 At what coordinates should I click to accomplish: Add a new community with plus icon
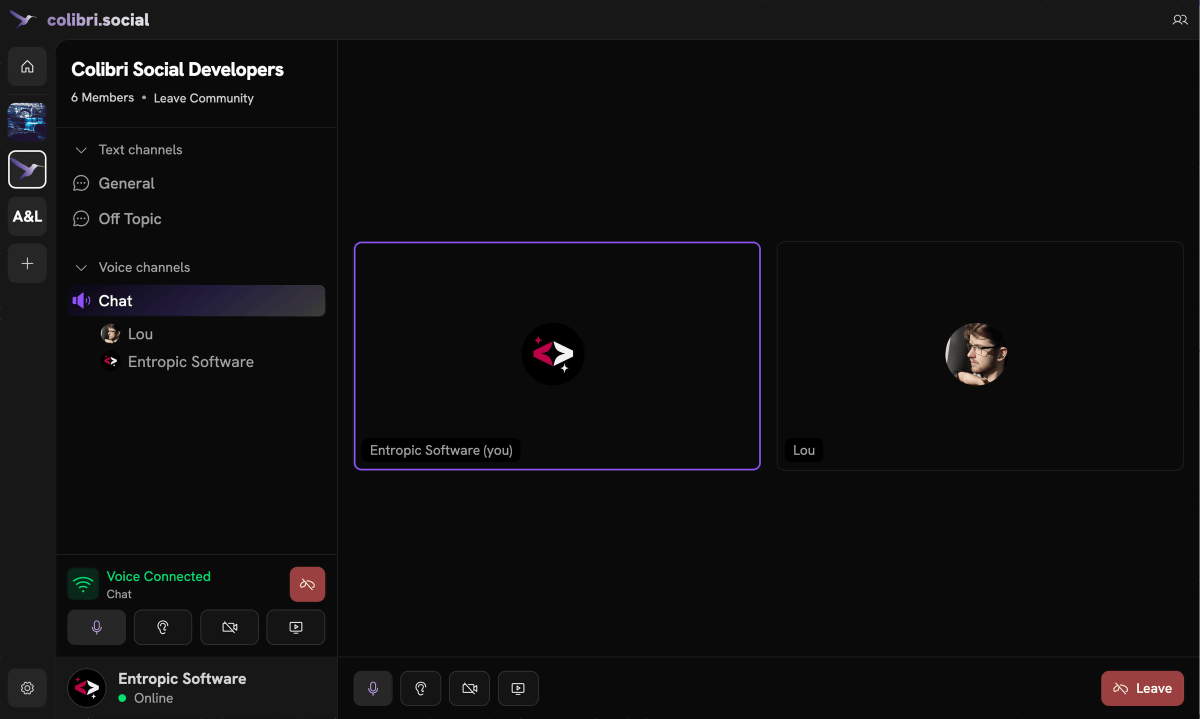[x=27, y=264]
